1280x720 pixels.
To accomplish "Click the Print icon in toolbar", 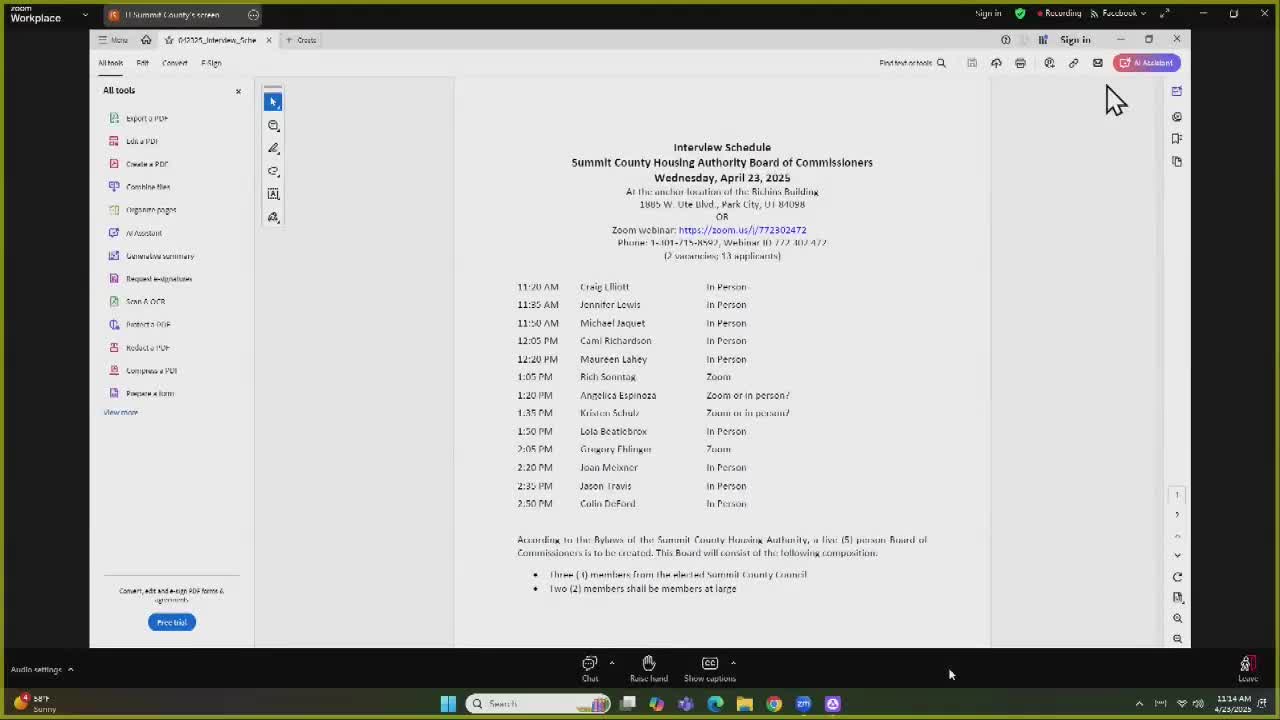I will point(1020,63).
